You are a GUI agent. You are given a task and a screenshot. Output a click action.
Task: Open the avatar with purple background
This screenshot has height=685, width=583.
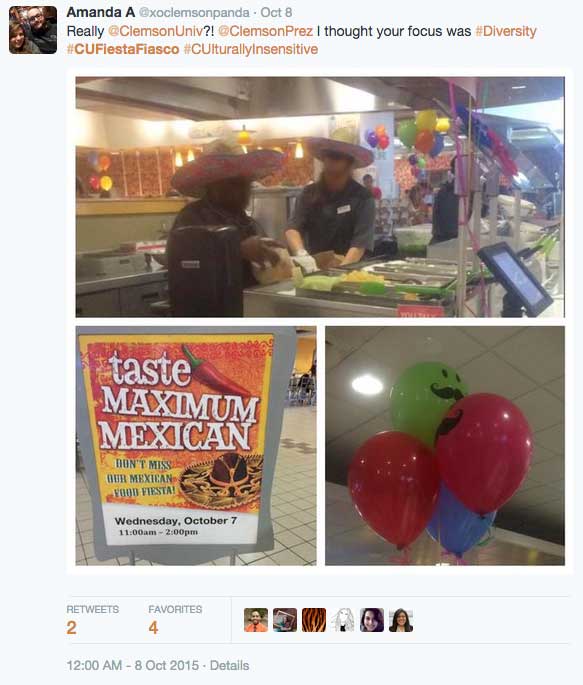pyautogui.click(x=372, y=620)
